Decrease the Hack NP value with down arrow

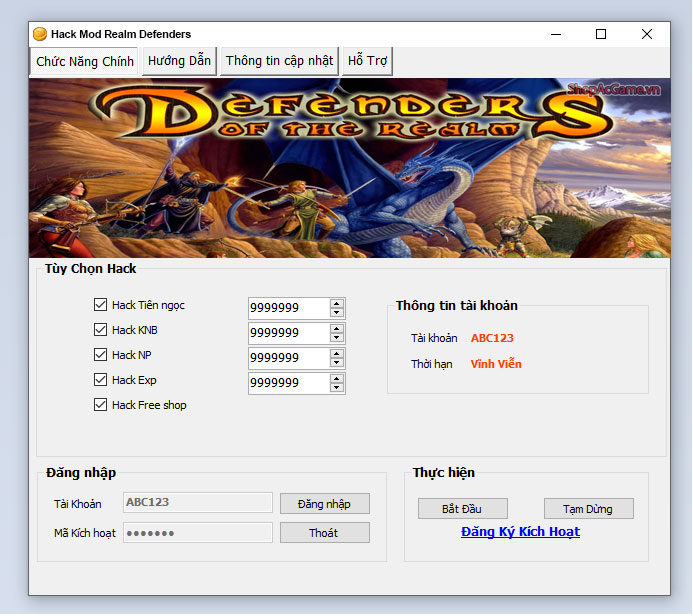point(337,363)
